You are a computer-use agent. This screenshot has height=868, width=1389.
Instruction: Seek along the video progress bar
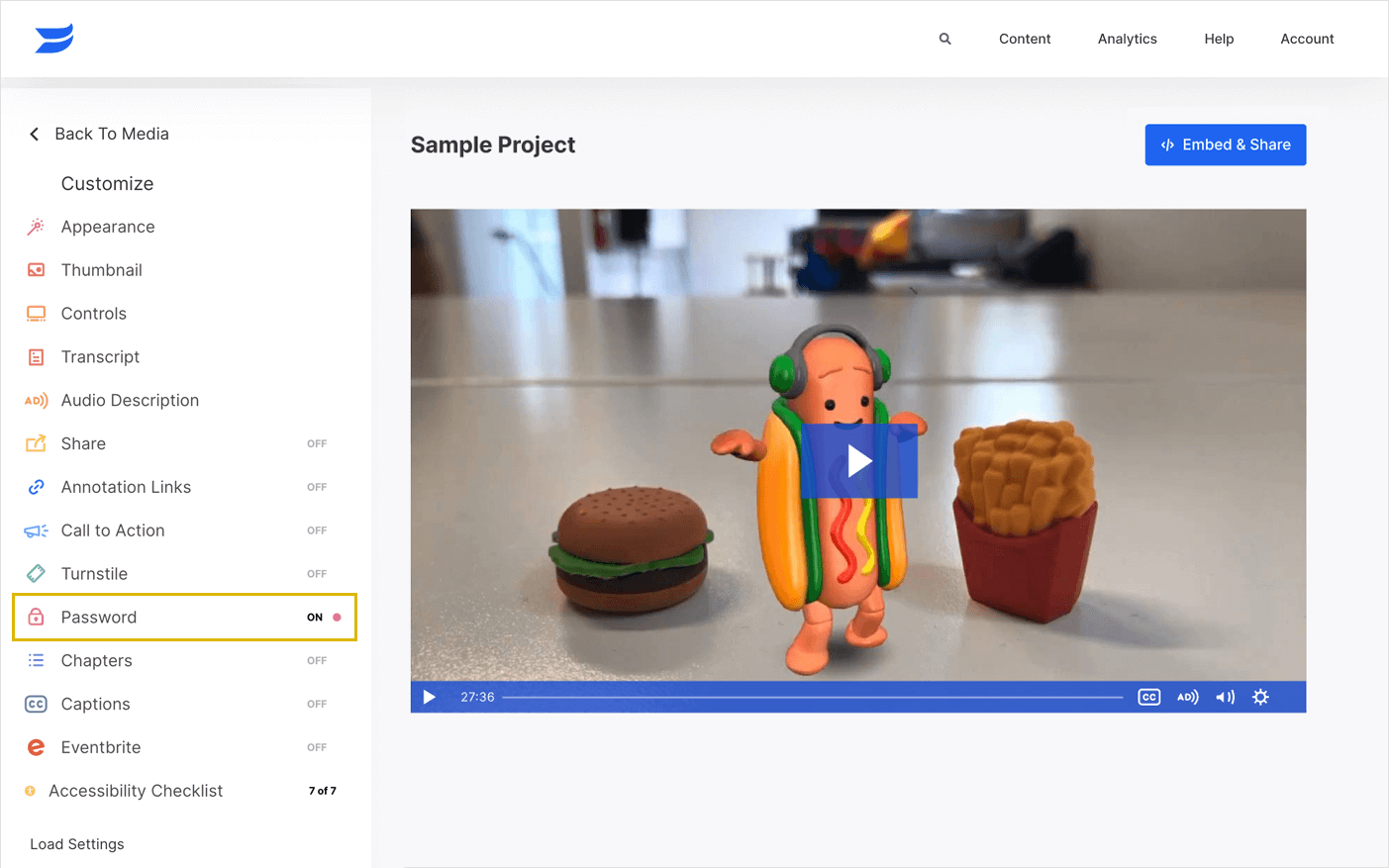pyautogui.click(x=812, y=697)
